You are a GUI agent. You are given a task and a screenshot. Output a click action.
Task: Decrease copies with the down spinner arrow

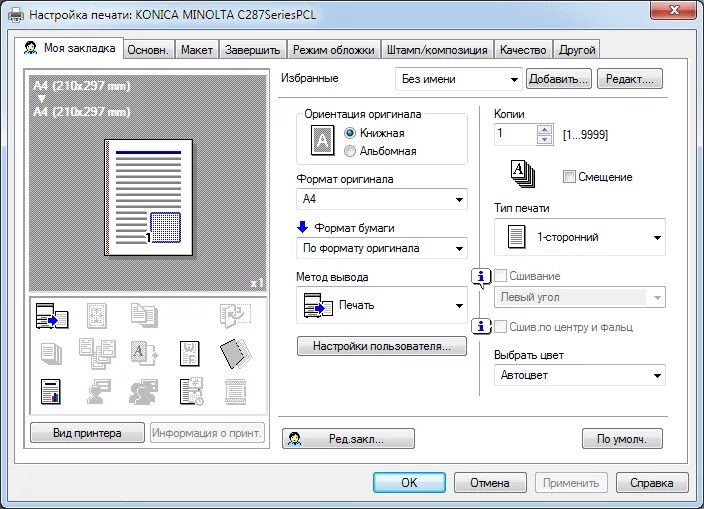[545, 139]
